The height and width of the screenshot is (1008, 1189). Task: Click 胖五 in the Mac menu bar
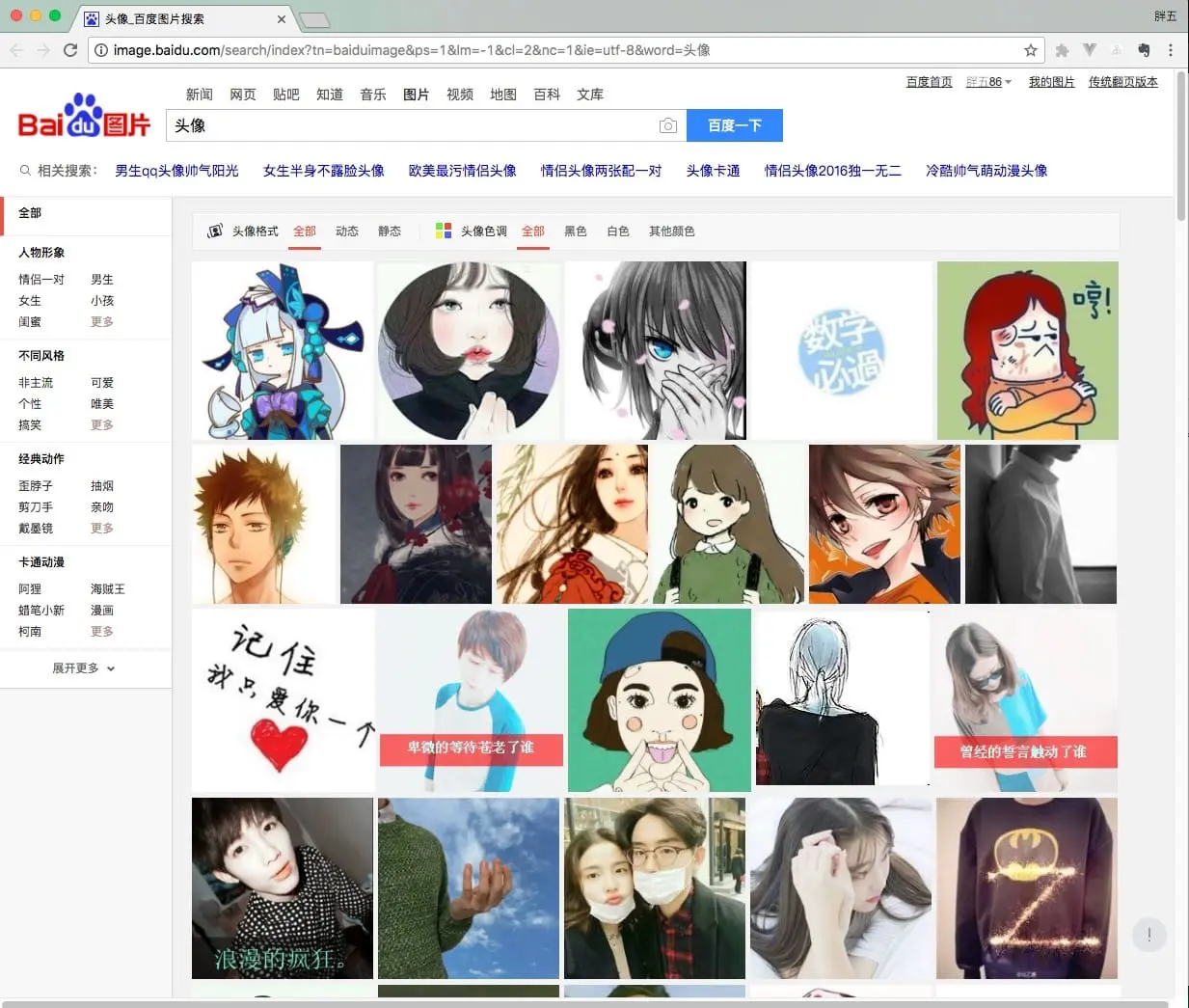(x=1166, y=16)
